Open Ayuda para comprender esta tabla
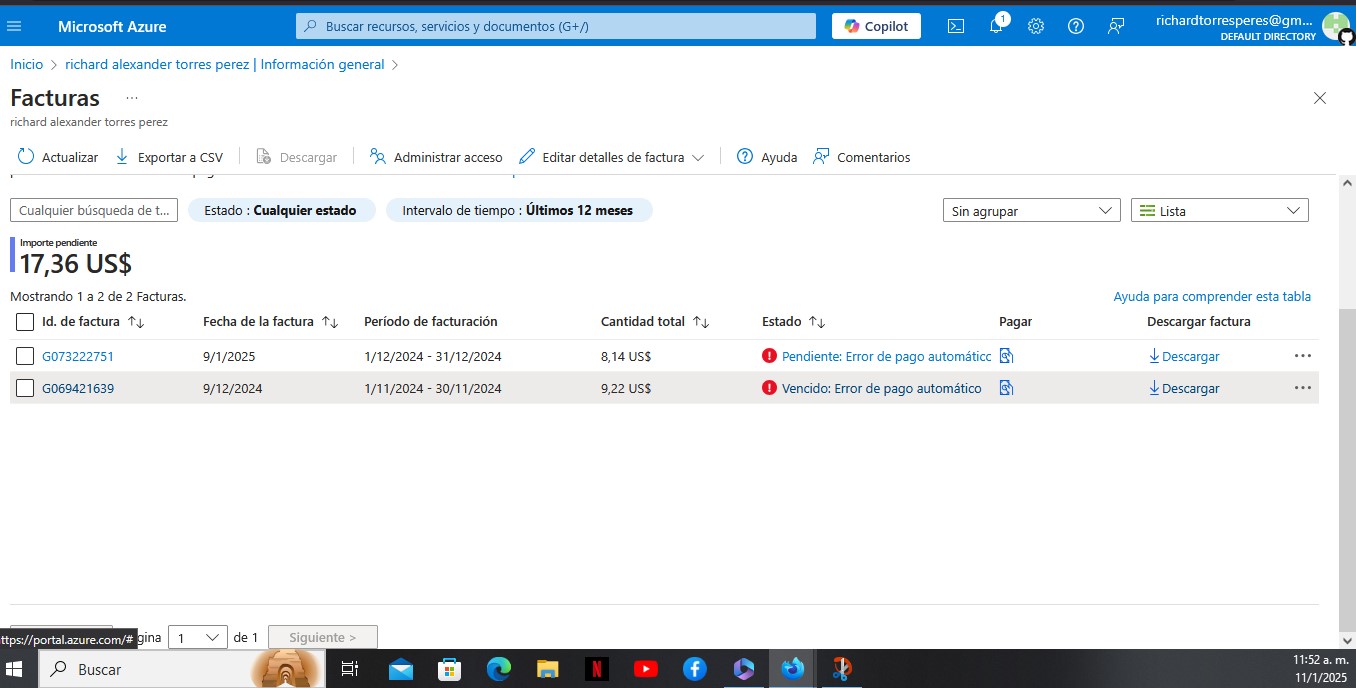 click(x=1212, y=296)
